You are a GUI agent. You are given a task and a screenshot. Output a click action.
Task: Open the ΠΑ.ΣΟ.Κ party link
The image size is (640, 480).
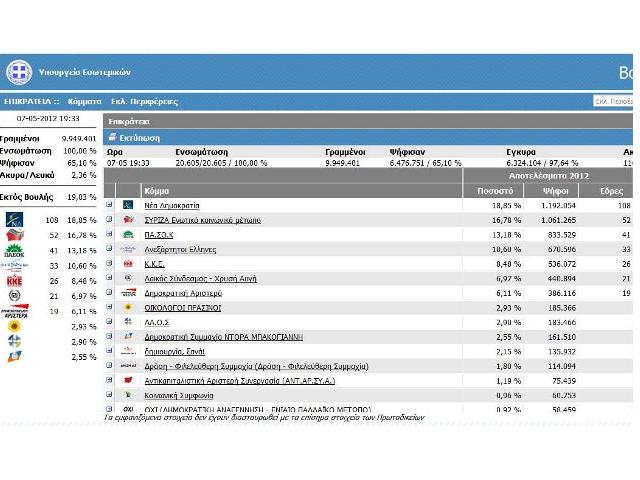tap(164, 234)
